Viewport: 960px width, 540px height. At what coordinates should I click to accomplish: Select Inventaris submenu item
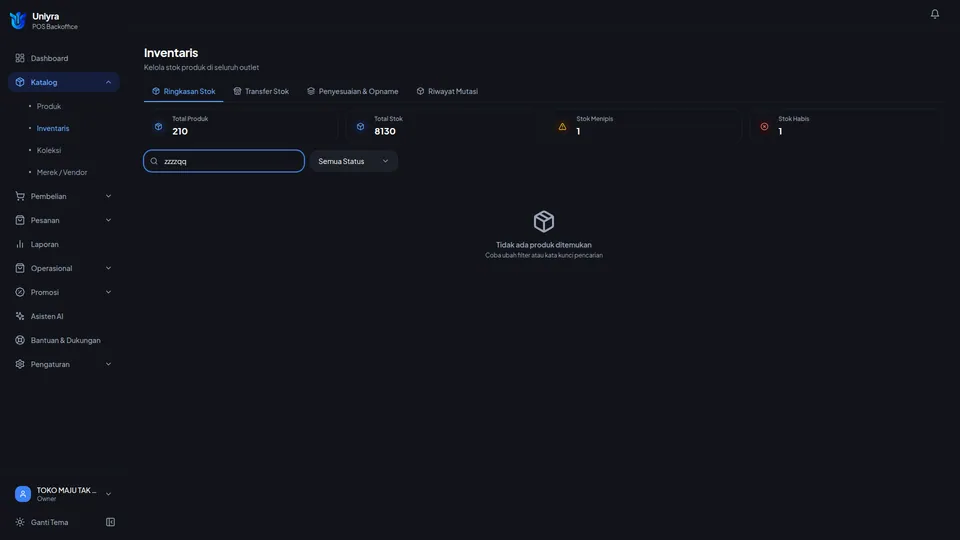click(53, 128)
